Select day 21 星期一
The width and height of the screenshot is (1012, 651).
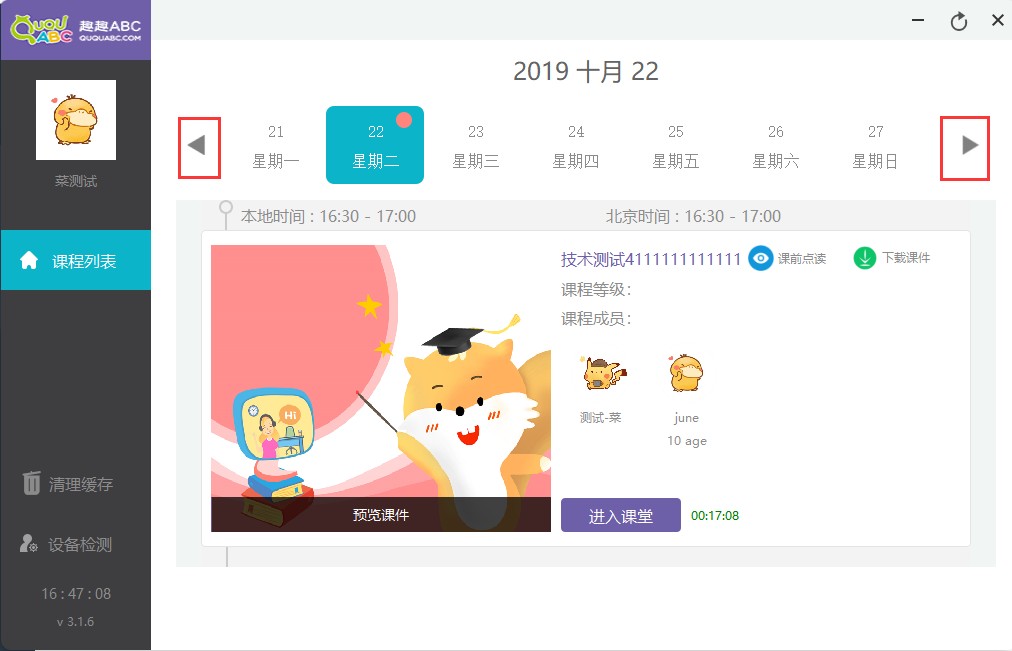coord(276,146)
